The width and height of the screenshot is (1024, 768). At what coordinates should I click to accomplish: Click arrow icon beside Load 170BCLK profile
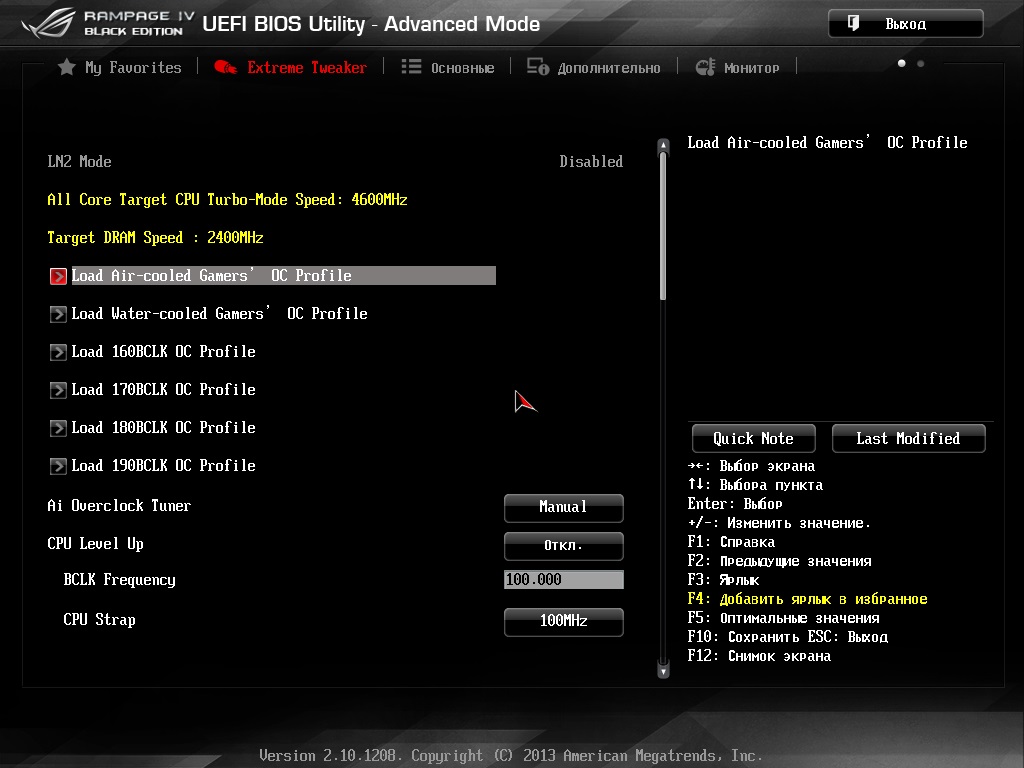[x=58, y=390]
